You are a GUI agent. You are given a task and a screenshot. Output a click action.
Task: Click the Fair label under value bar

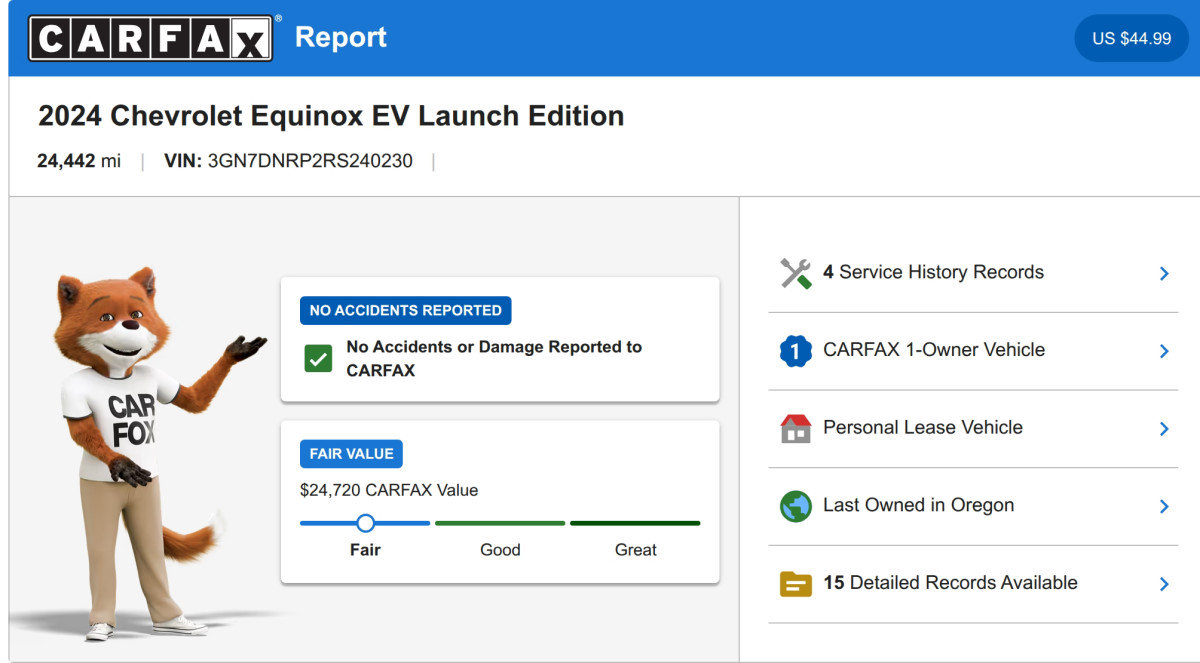tap(365, 550)
